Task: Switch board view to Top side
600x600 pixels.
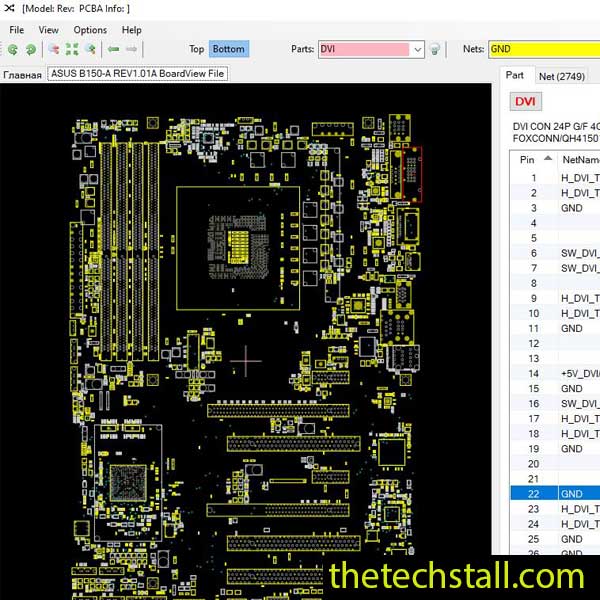Action: (x=196, y=49)
